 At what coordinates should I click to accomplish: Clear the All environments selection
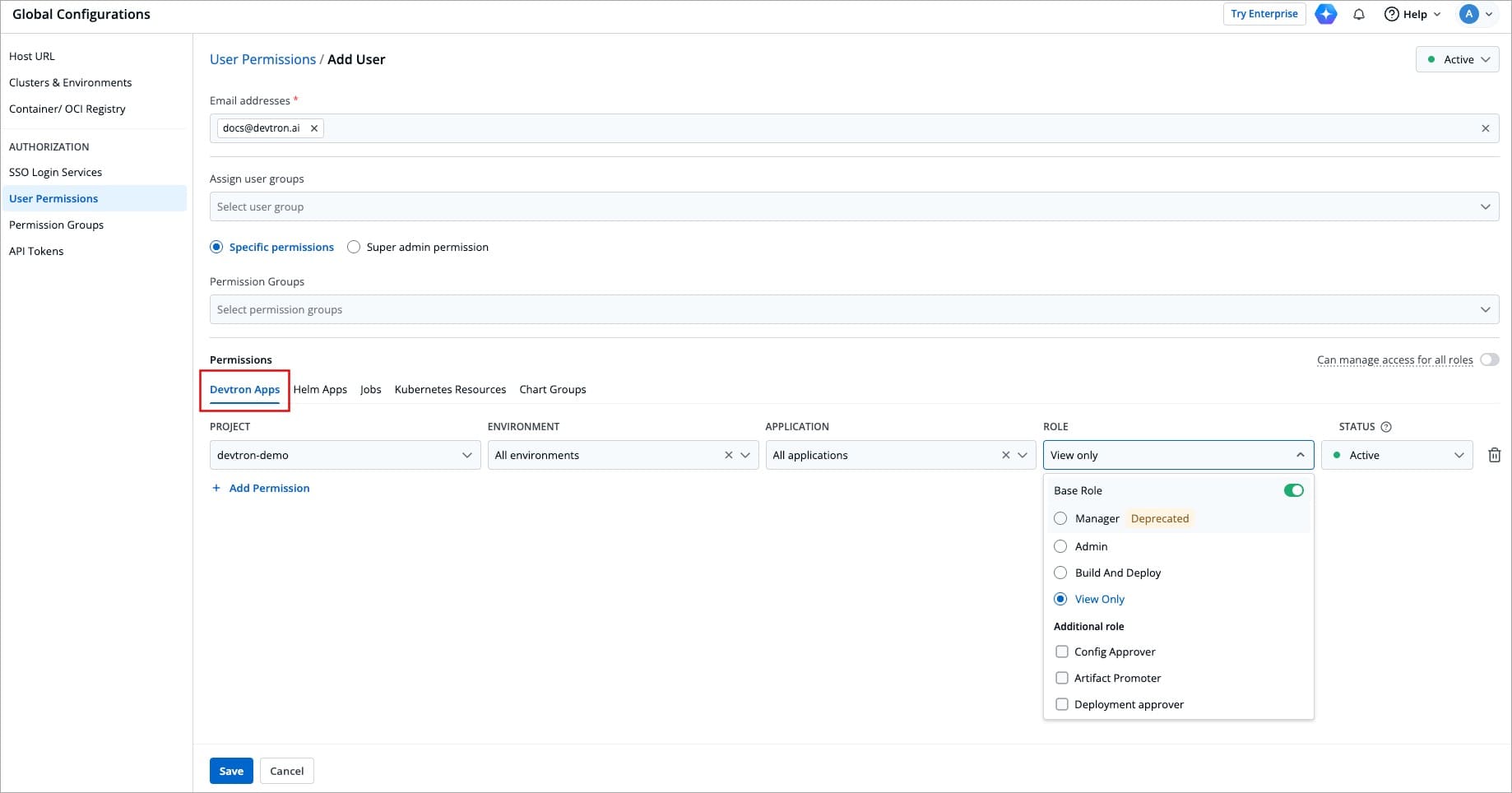click(728, 455)
